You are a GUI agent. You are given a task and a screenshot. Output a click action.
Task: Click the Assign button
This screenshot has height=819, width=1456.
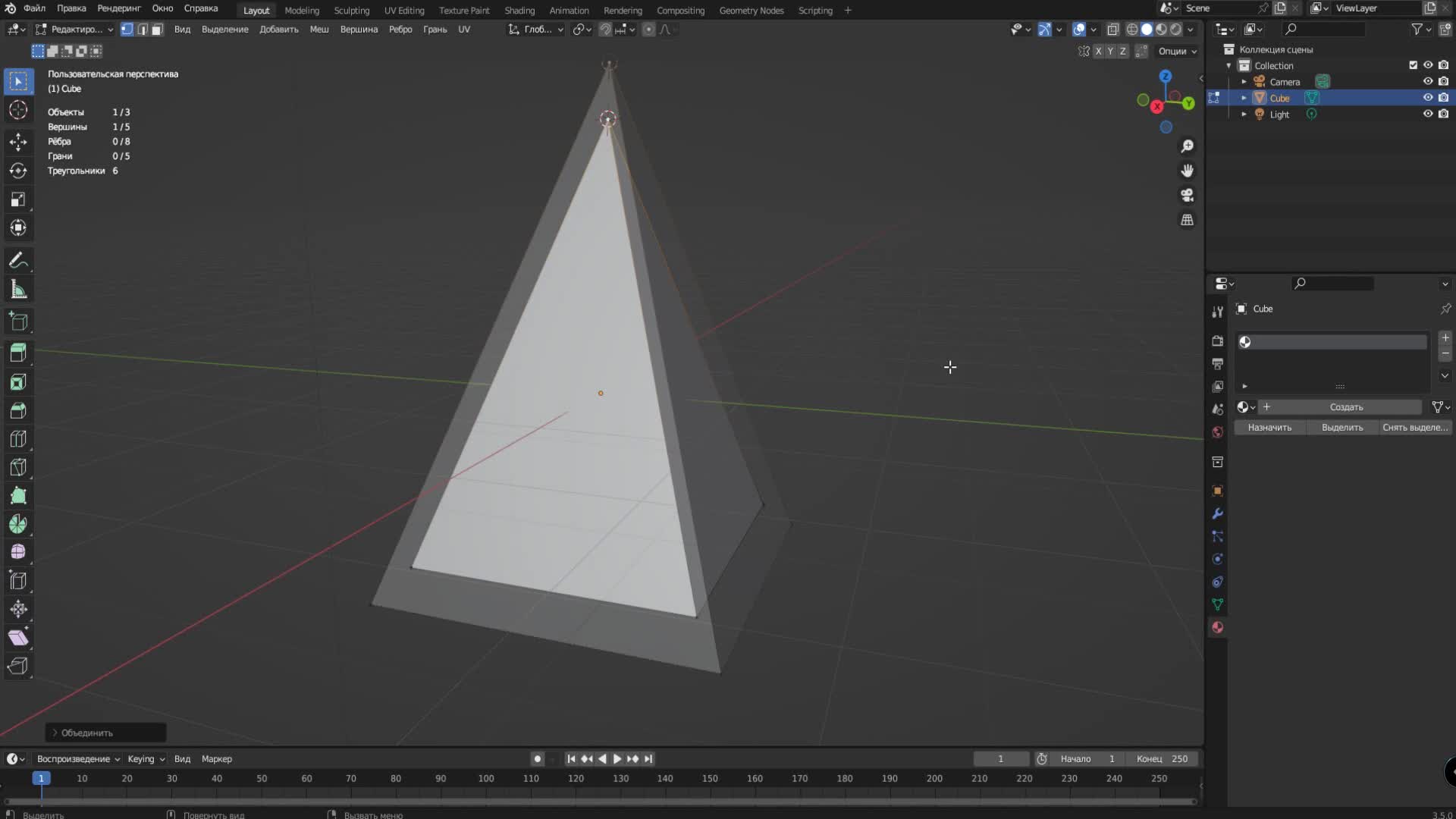pyautogui.click(x=1270, y=428)
